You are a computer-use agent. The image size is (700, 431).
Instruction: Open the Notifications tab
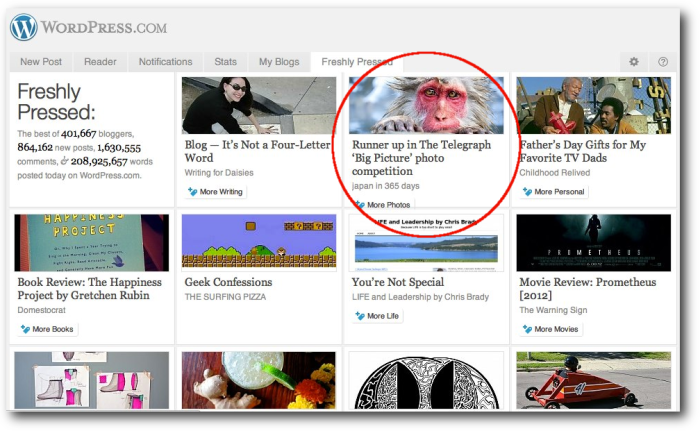[166, 62]
